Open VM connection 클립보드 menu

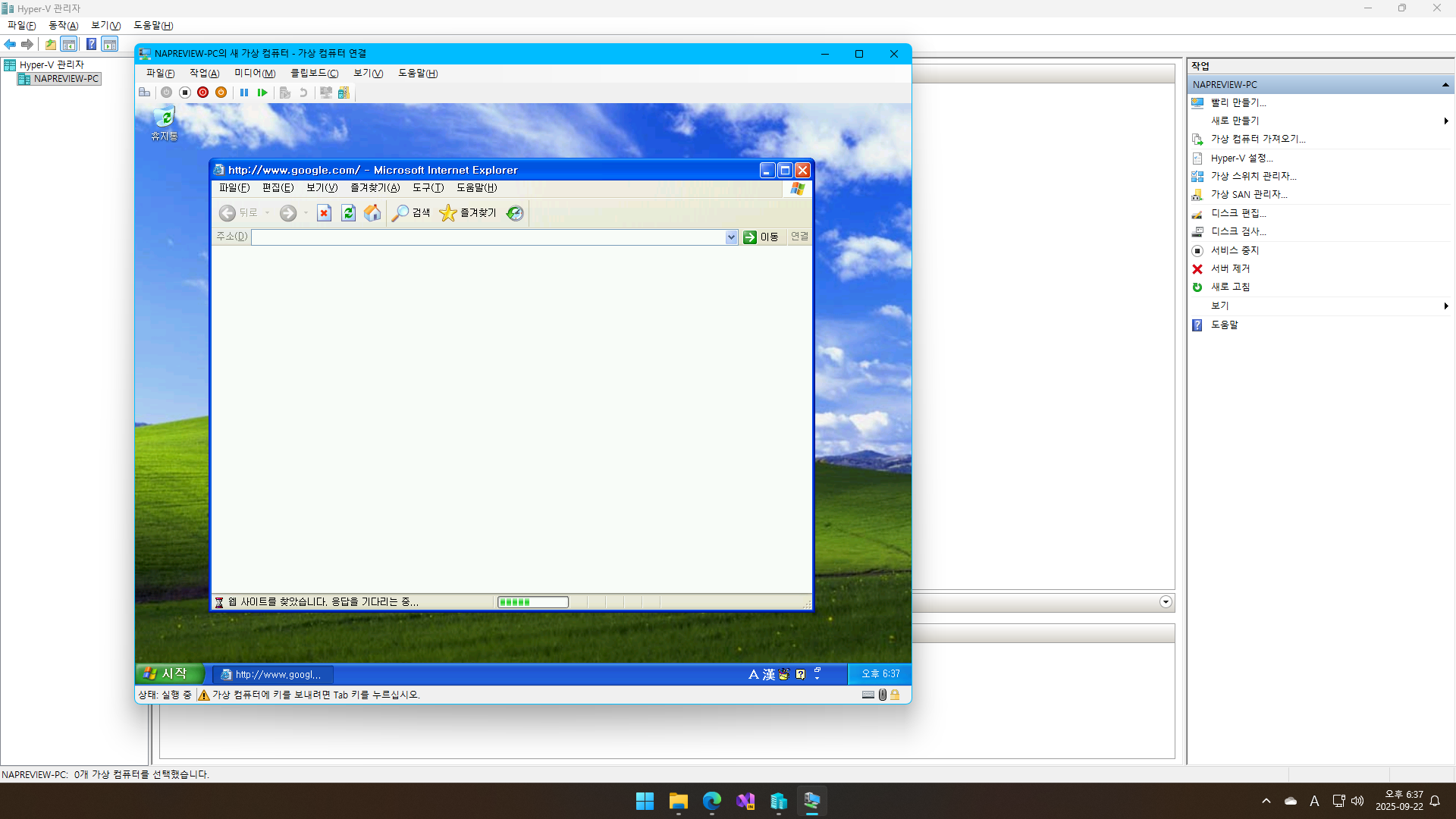(315, 74)
